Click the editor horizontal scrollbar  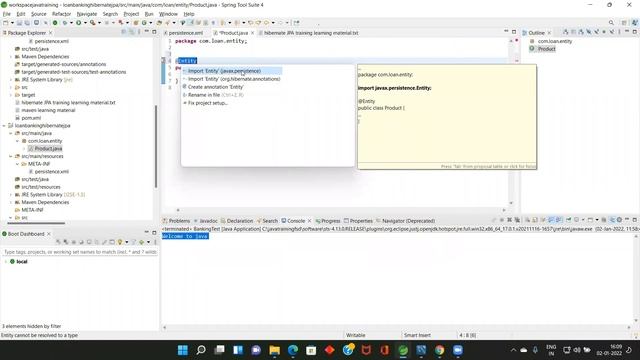(x=341, y=210)
